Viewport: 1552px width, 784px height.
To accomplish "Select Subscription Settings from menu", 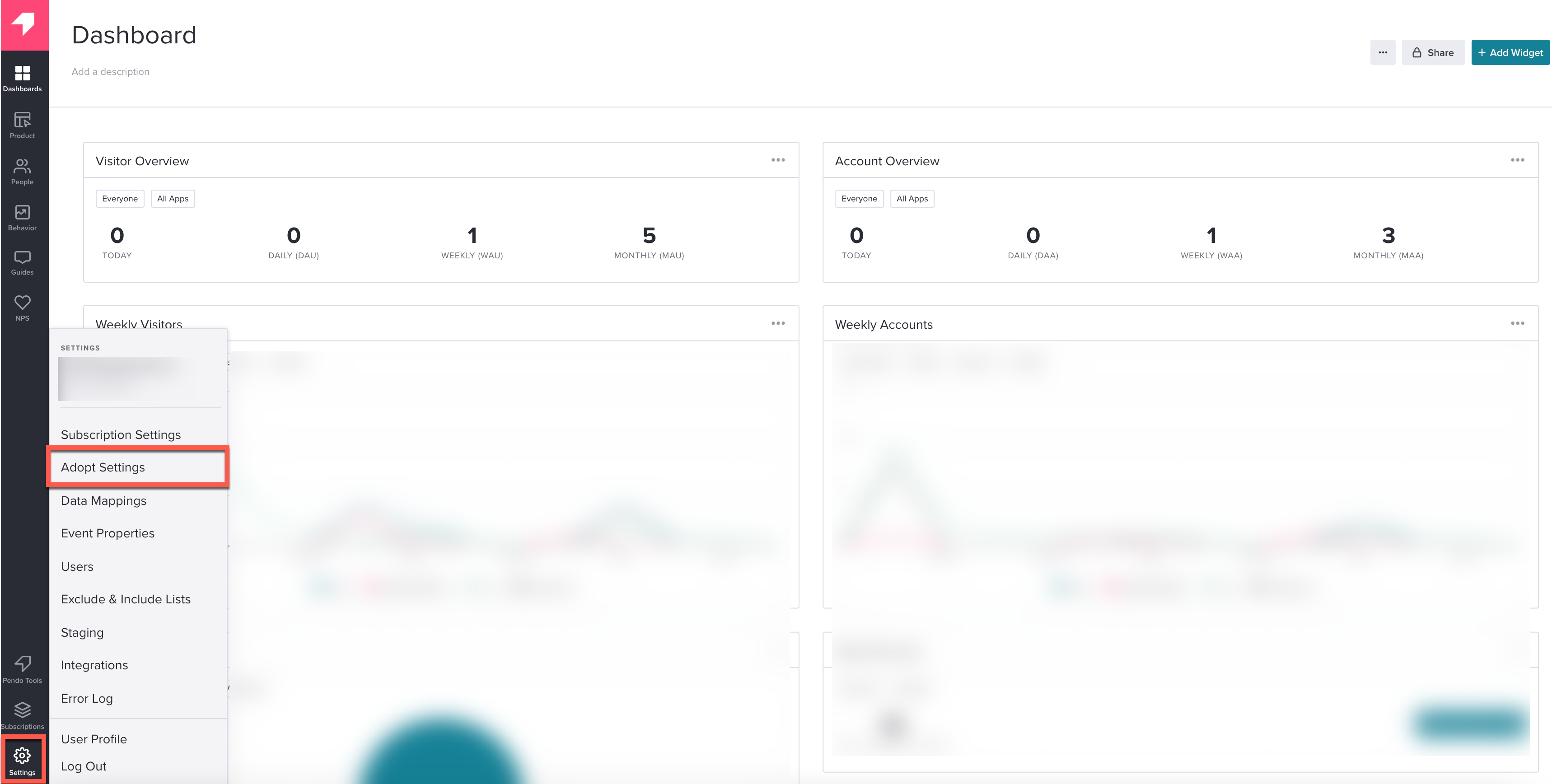I will tap(121, 434).
